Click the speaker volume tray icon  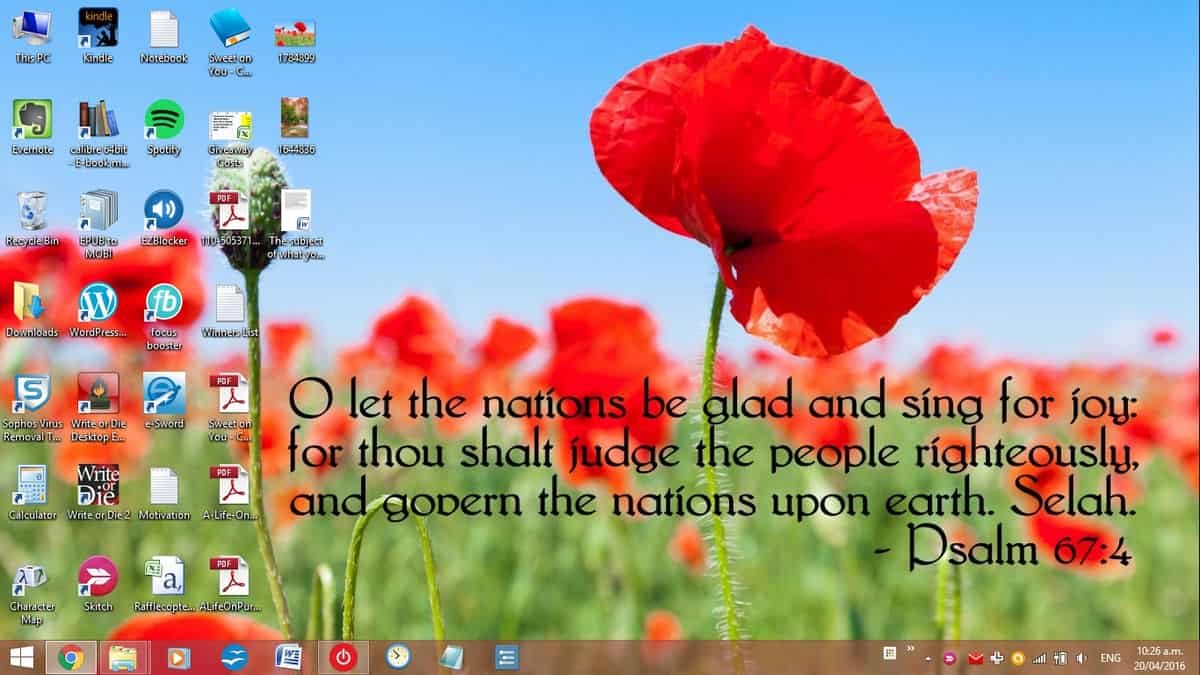tap(1081, 658)
